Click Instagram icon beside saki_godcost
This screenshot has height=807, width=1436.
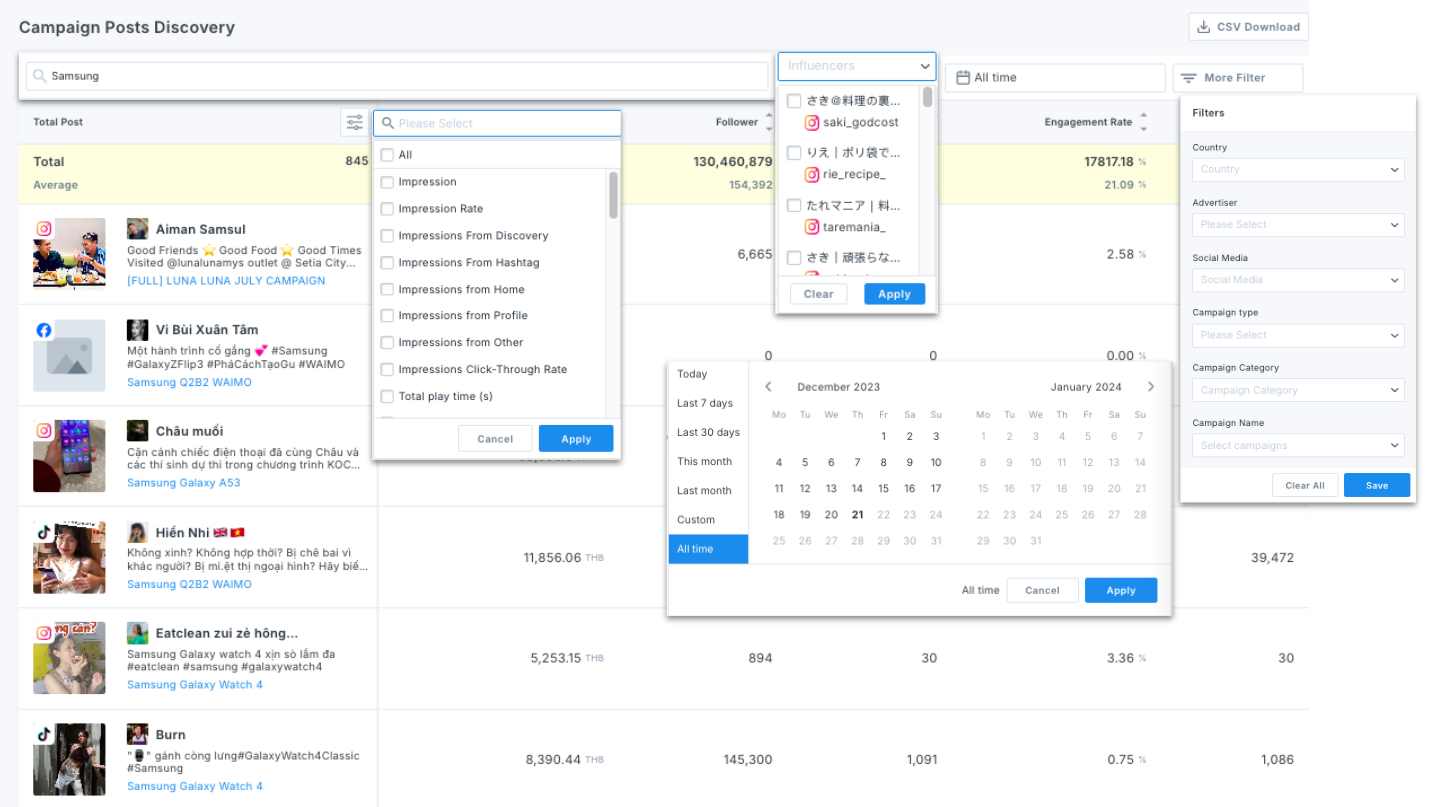click(x=812, y=123)
